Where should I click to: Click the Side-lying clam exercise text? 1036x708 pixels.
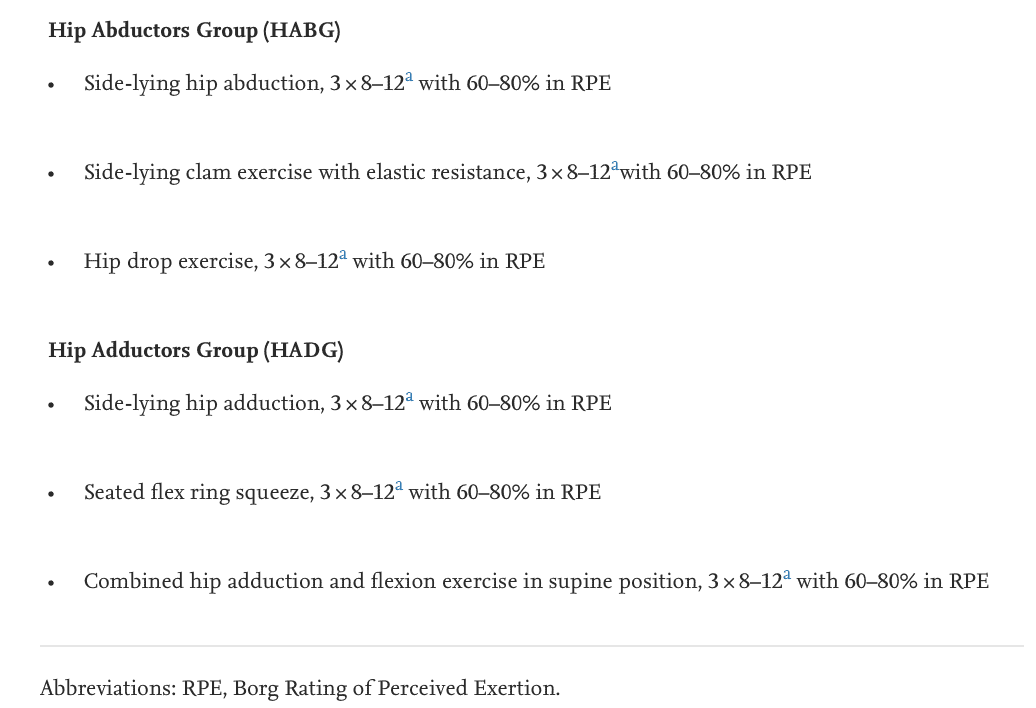point(306,173)
